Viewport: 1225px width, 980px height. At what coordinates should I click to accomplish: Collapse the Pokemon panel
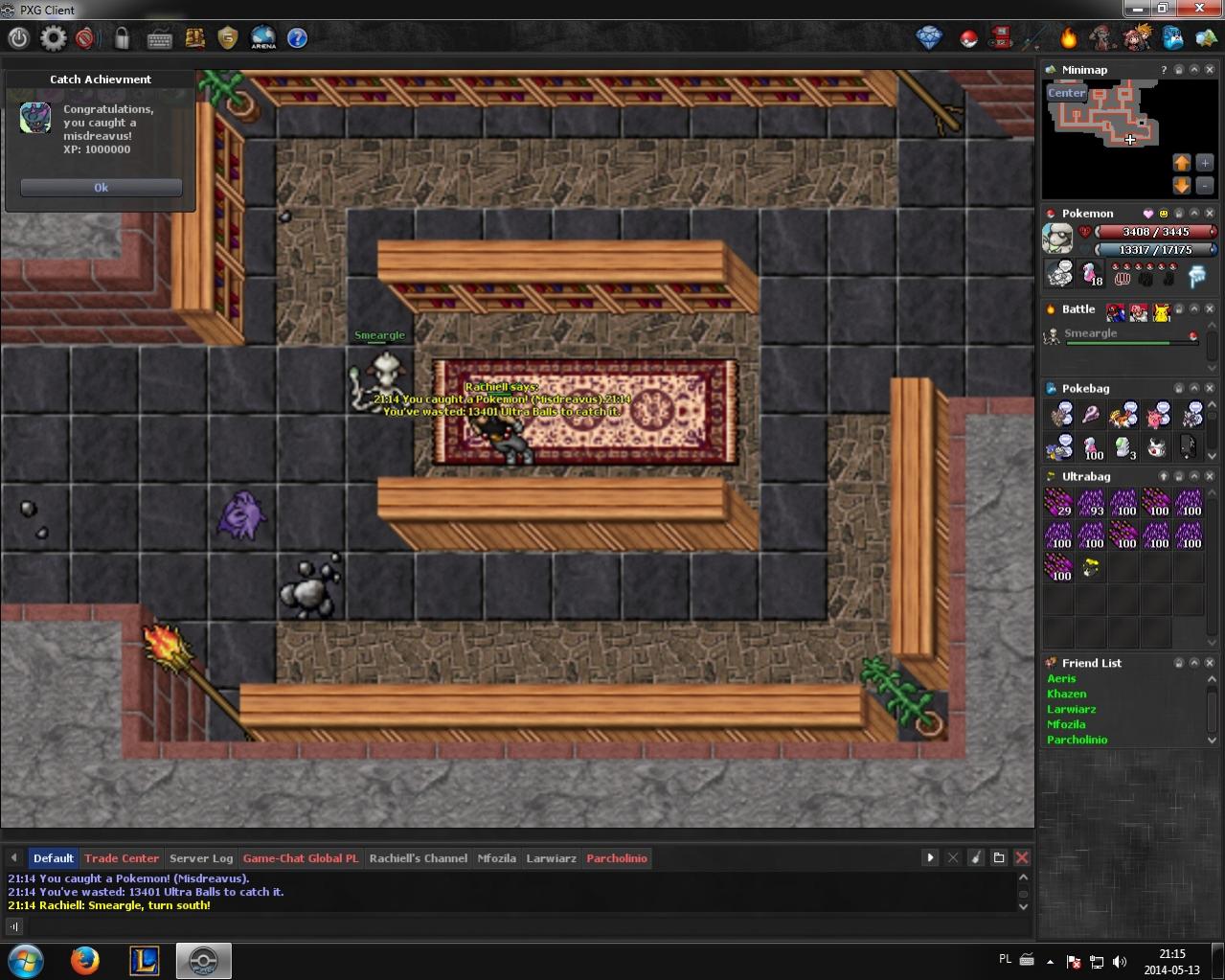[x=1194, y=214]
